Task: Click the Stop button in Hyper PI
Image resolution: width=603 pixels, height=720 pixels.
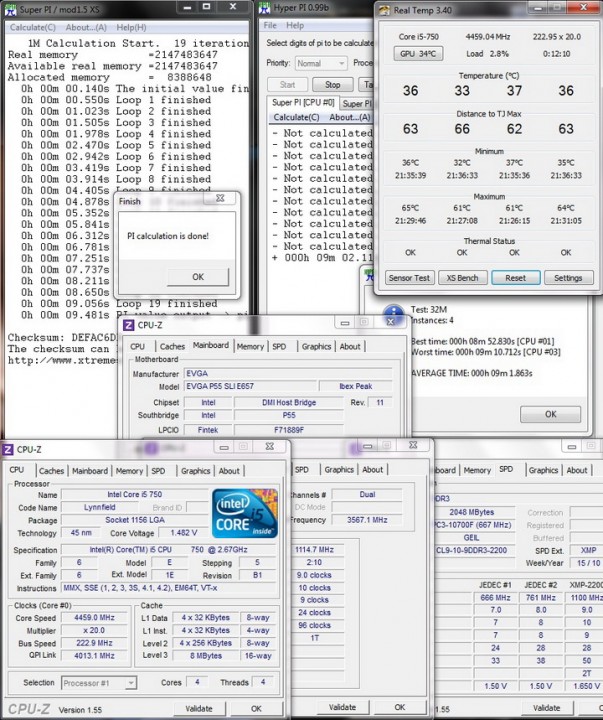Action: [332, 85]
